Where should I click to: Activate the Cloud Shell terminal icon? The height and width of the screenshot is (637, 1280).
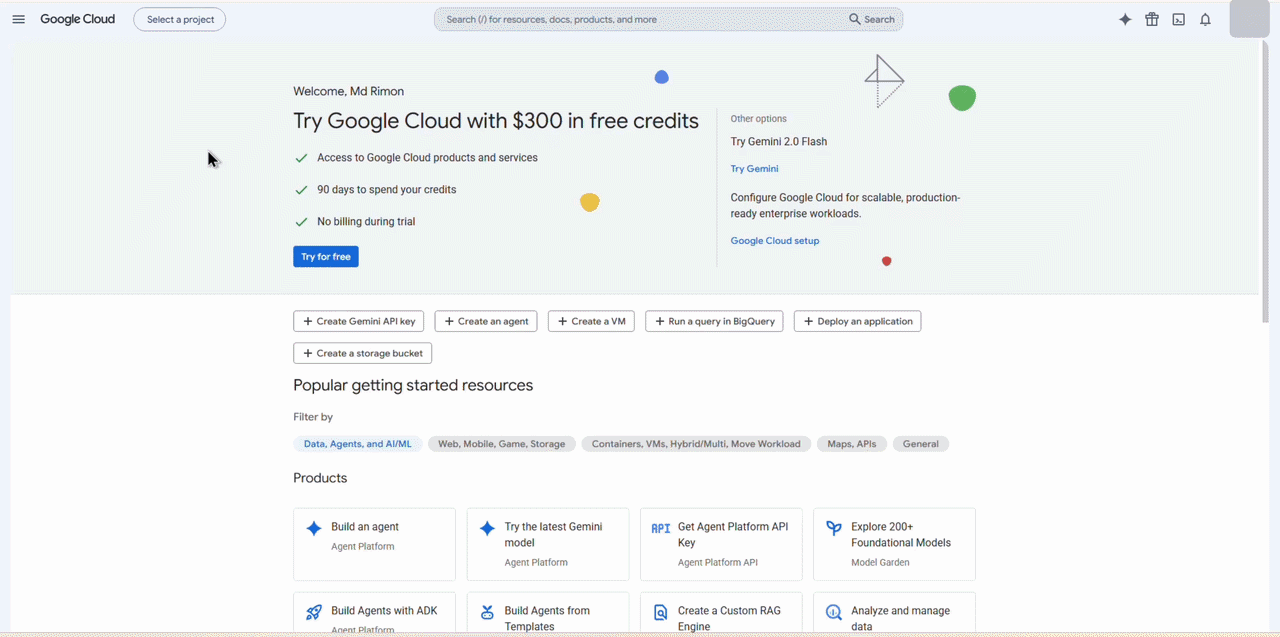(x=1179, y=19)
